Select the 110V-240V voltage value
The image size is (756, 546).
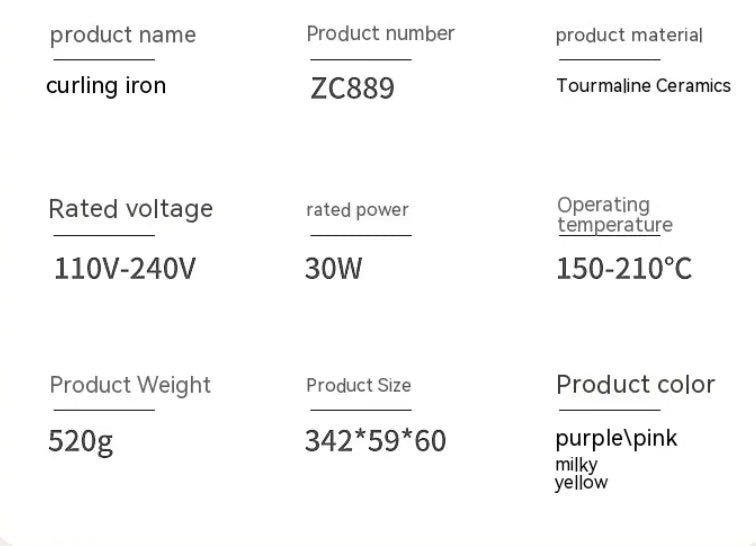125,269
